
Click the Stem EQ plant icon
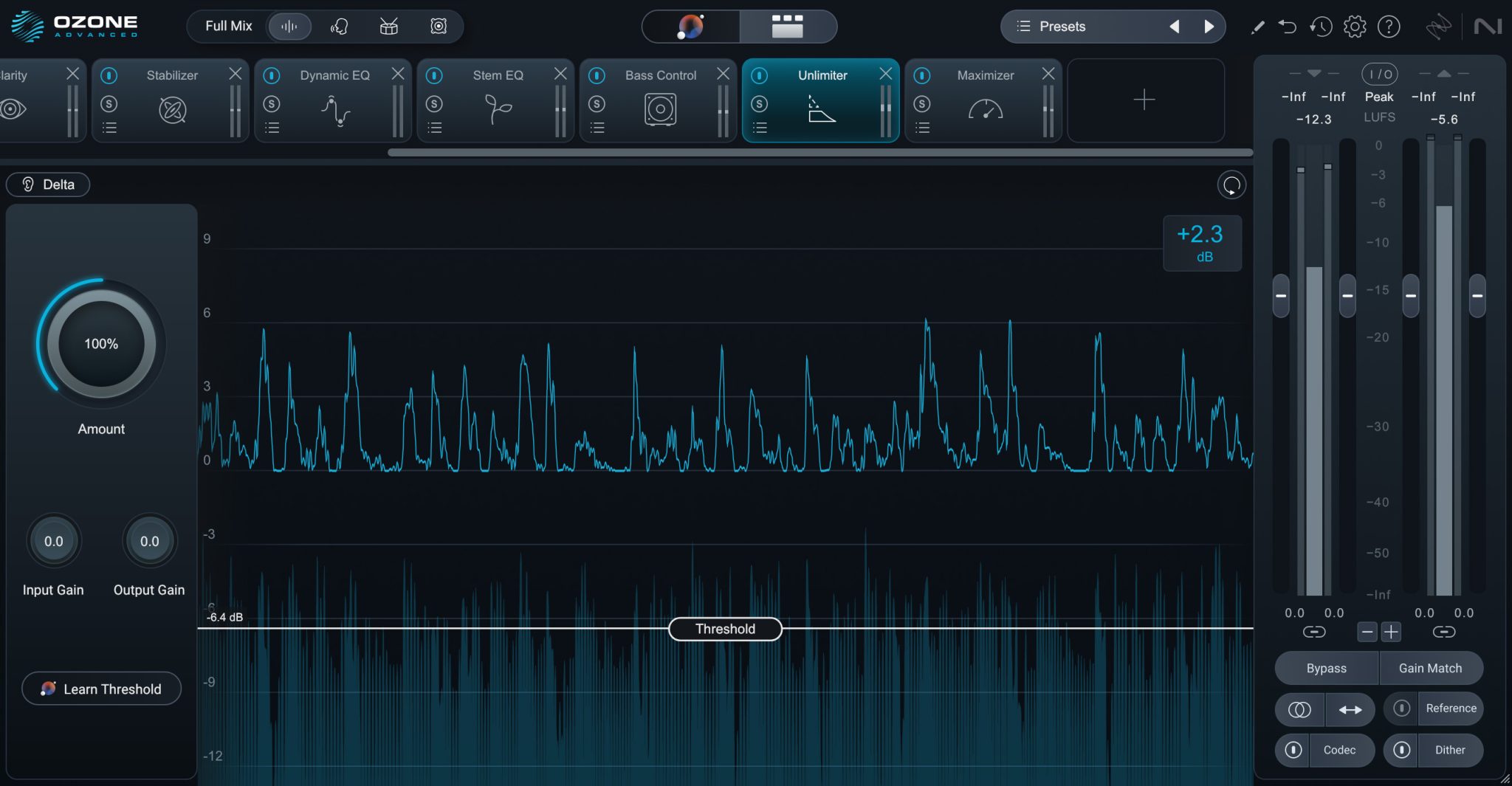pyautogui.click(x=497, y=109)
